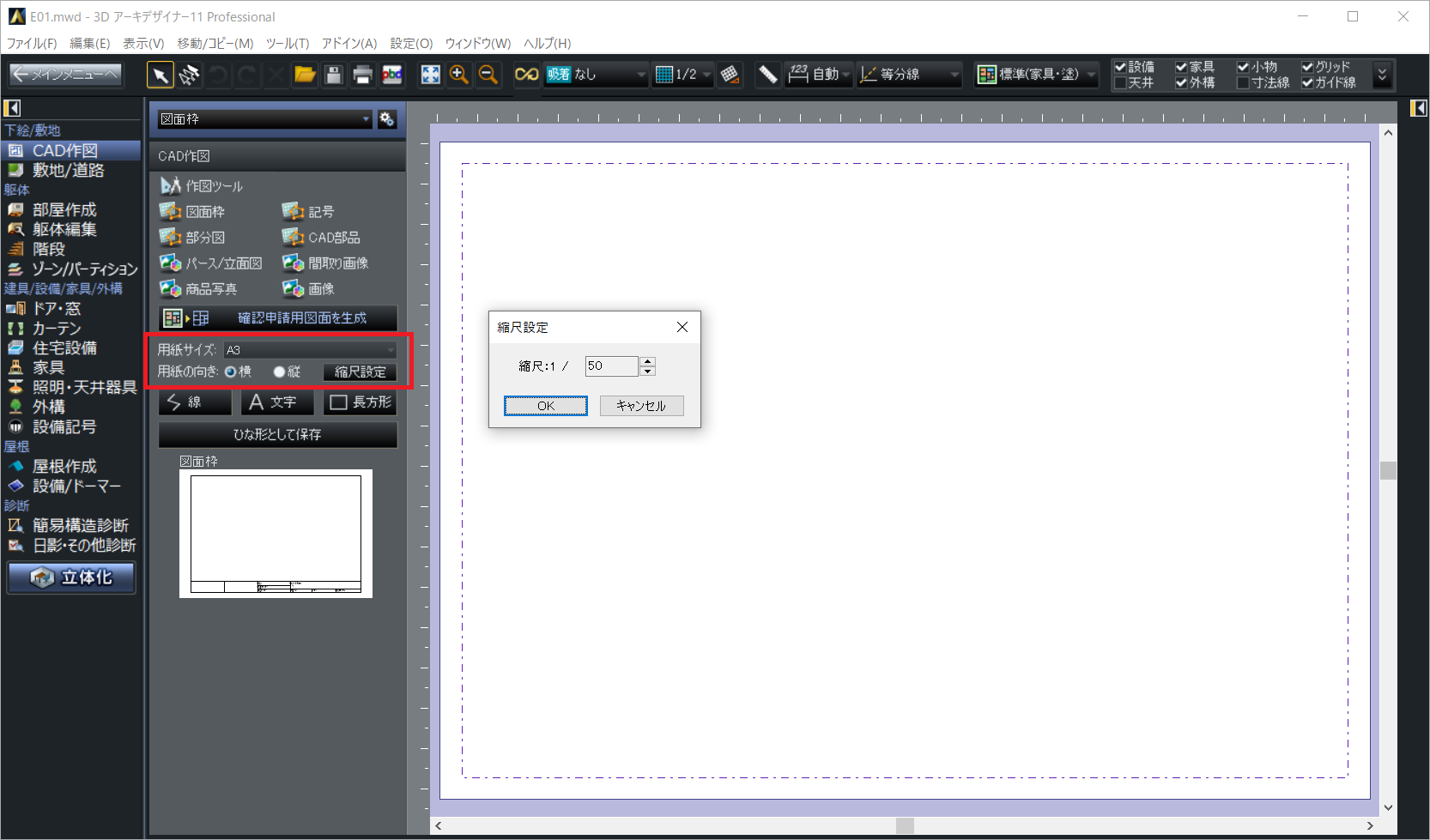Click the ひな形として保存 button
This screenshot has width=1430, height=840.
[277, 435]
